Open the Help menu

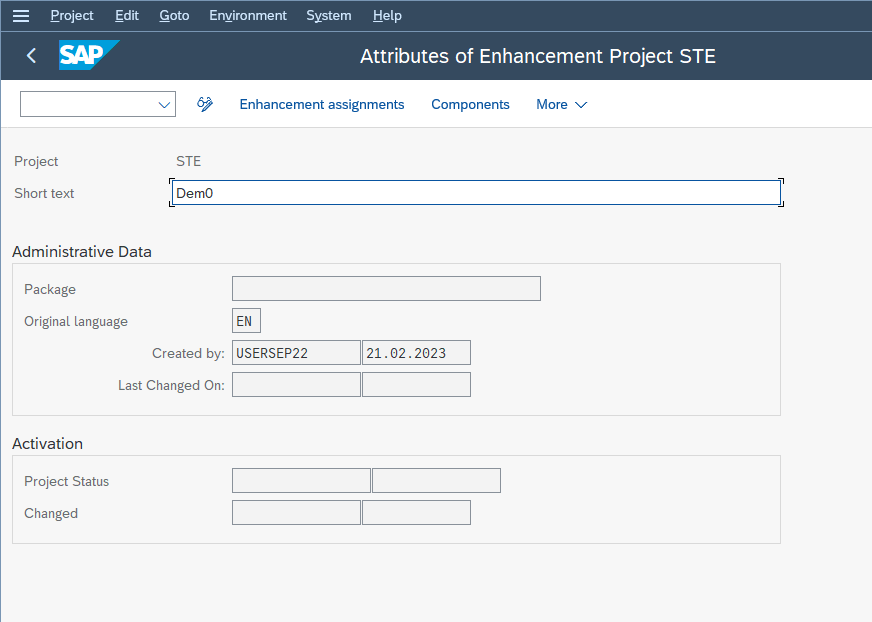[x=387, y=15]
